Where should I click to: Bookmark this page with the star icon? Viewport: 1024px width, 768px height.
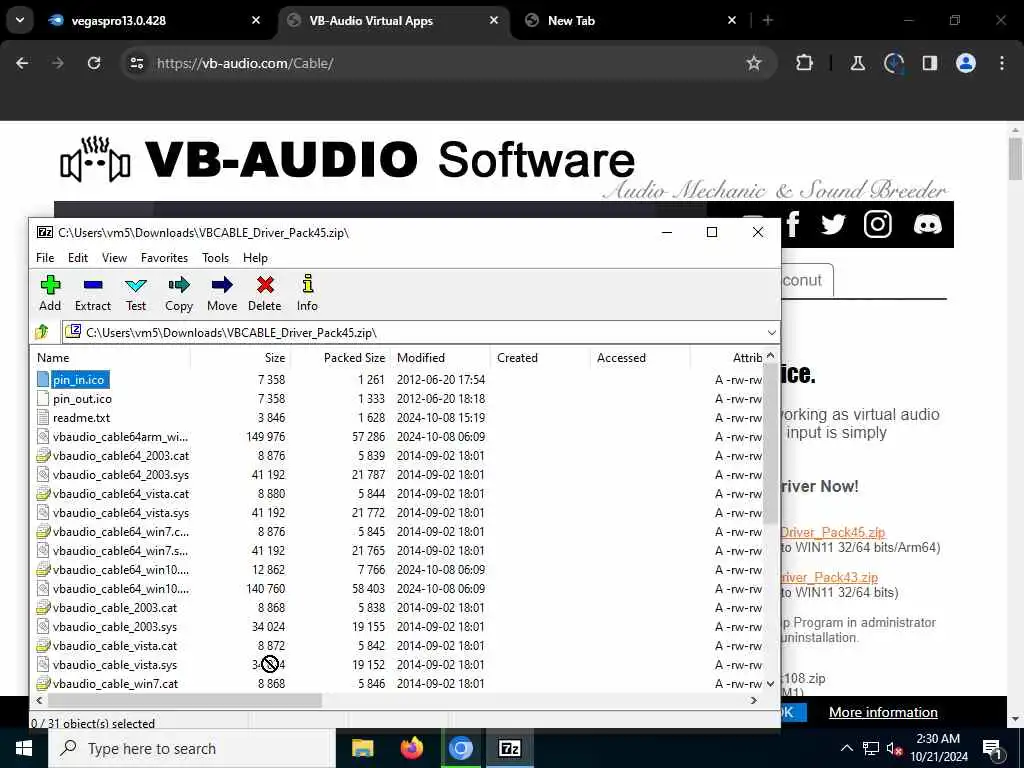coord(754,63)
